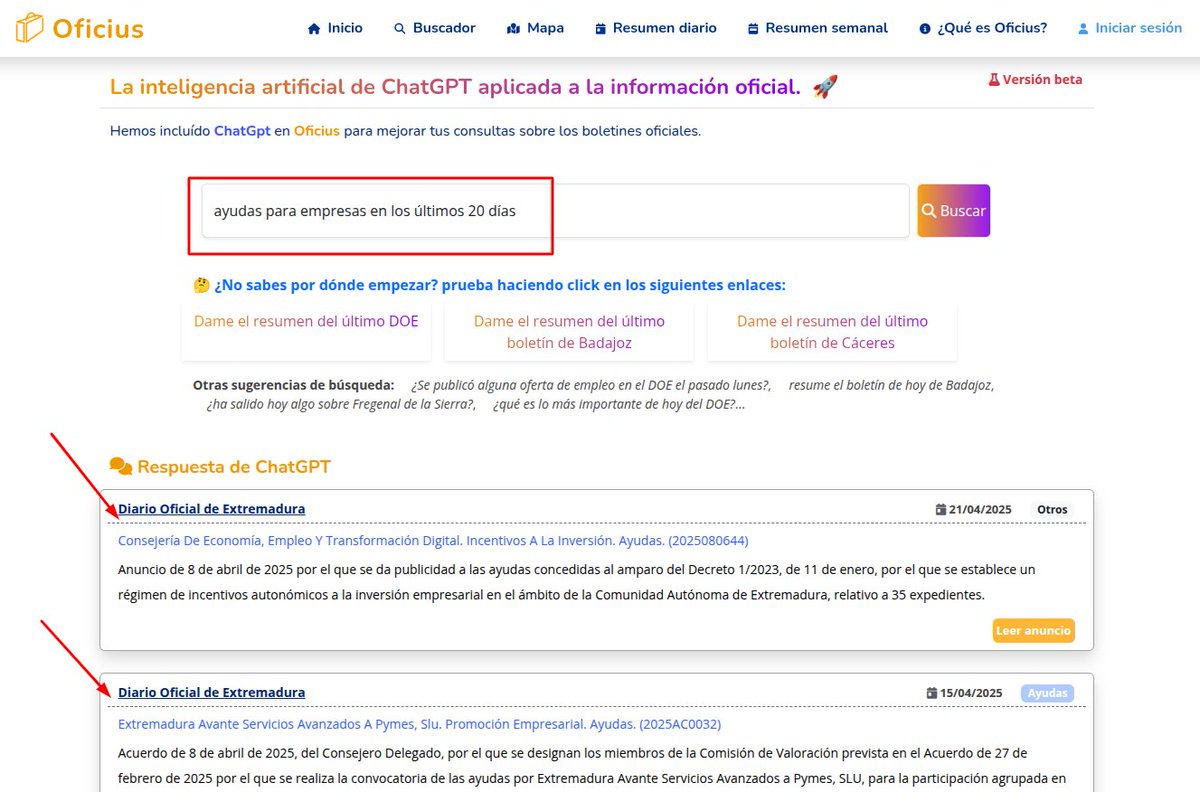Click the user icon beside Iniciar sesión
This screenshot has width=1200, height=792.
click(x=1083, y=29)
